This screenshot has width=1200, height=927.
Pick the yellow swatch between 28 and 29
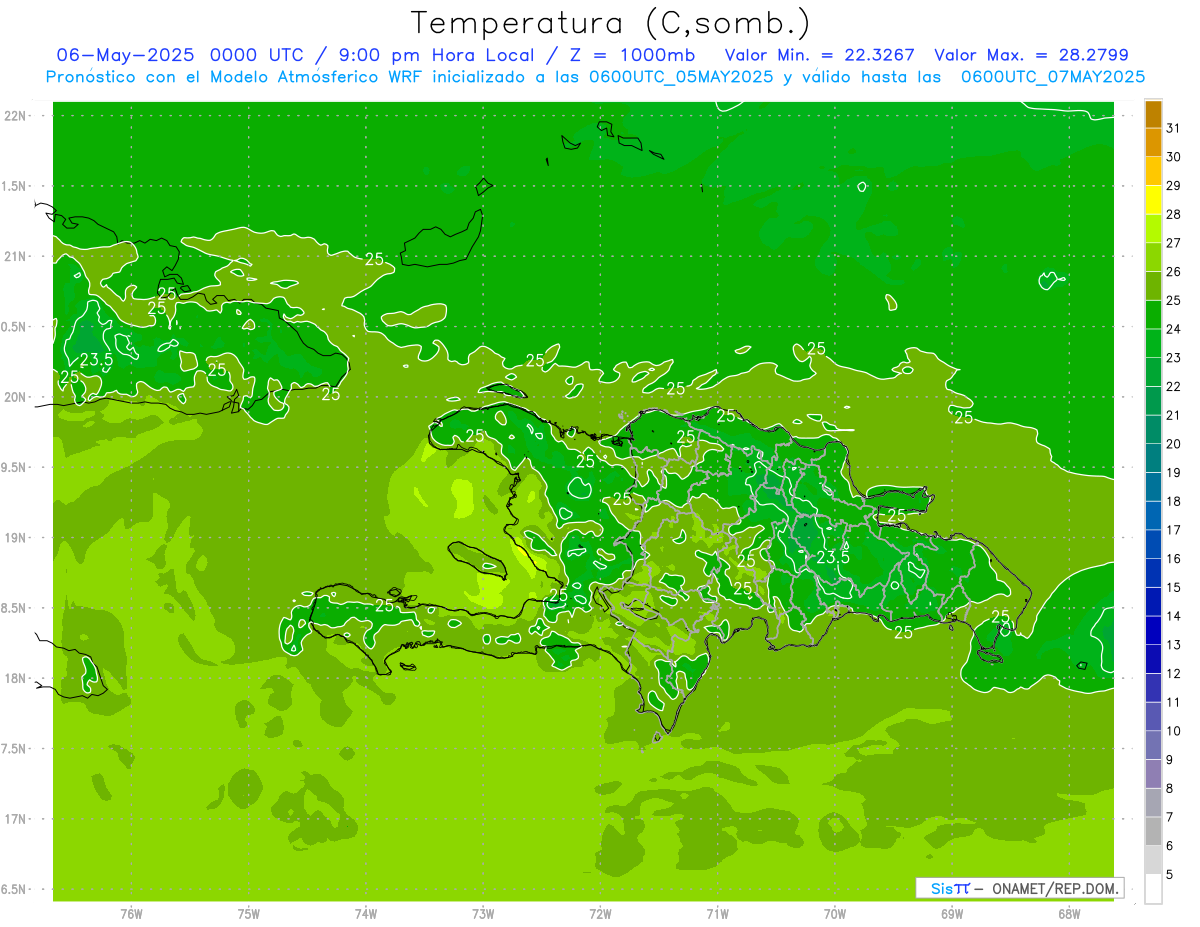[1153, 200]
